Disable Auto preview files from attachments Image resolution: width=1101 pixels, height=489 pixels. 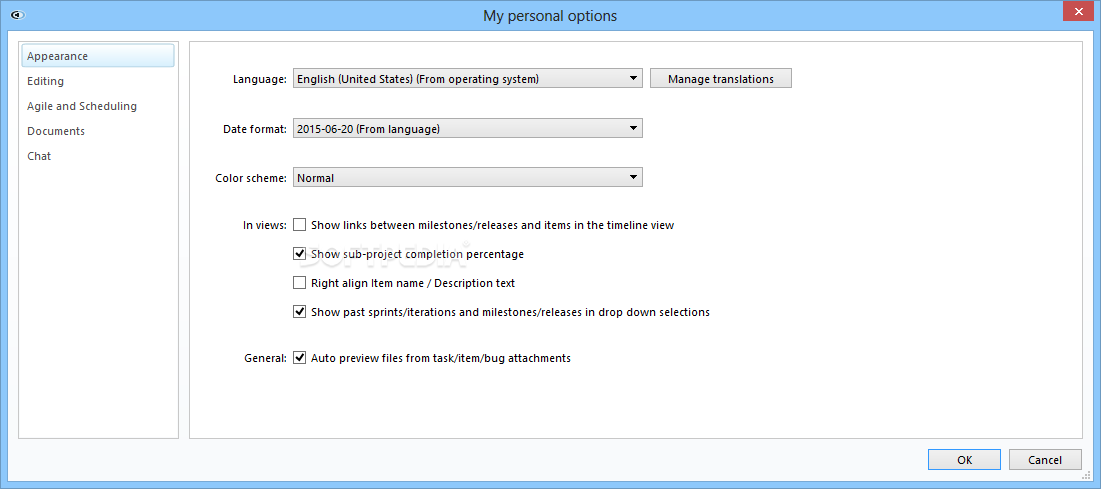(300, 358)
